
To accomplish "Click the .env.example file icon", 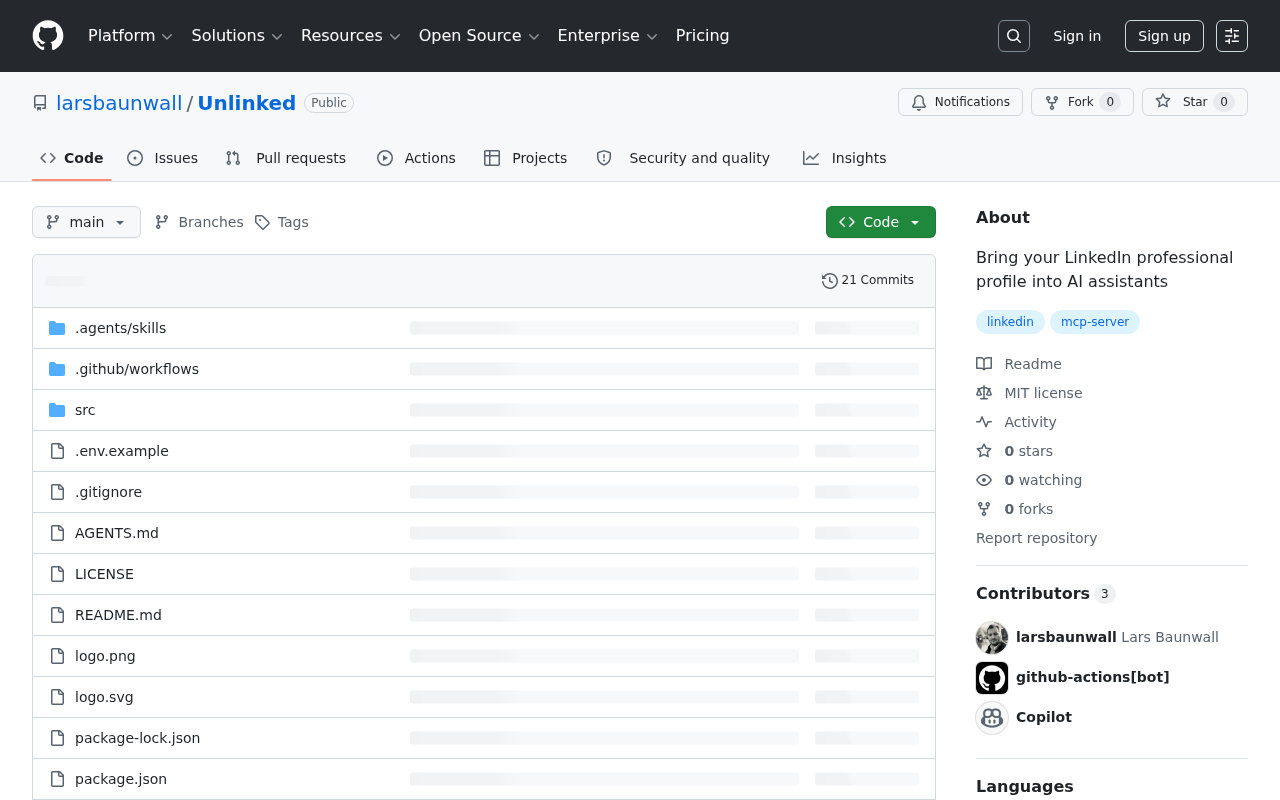I will (57, 451).
